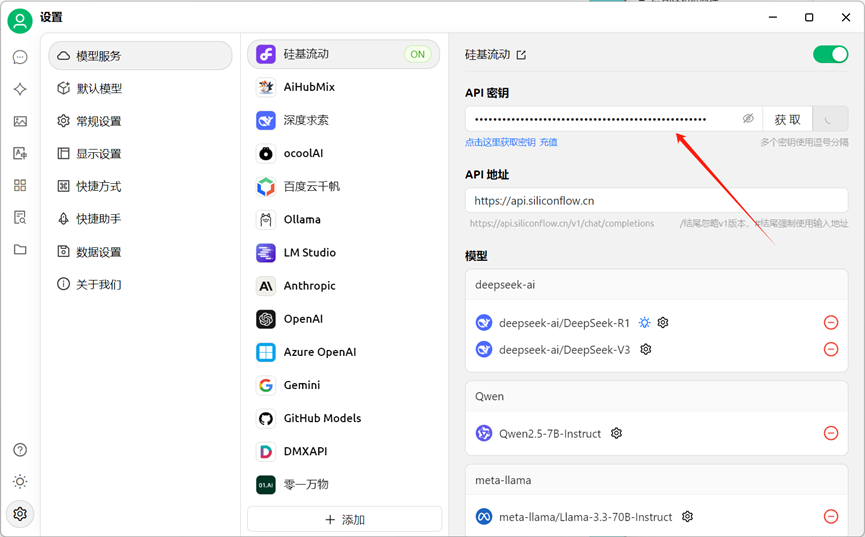Open 关于我们 section
The height and width of the screenshot is (537, 865).
point(140,284)
